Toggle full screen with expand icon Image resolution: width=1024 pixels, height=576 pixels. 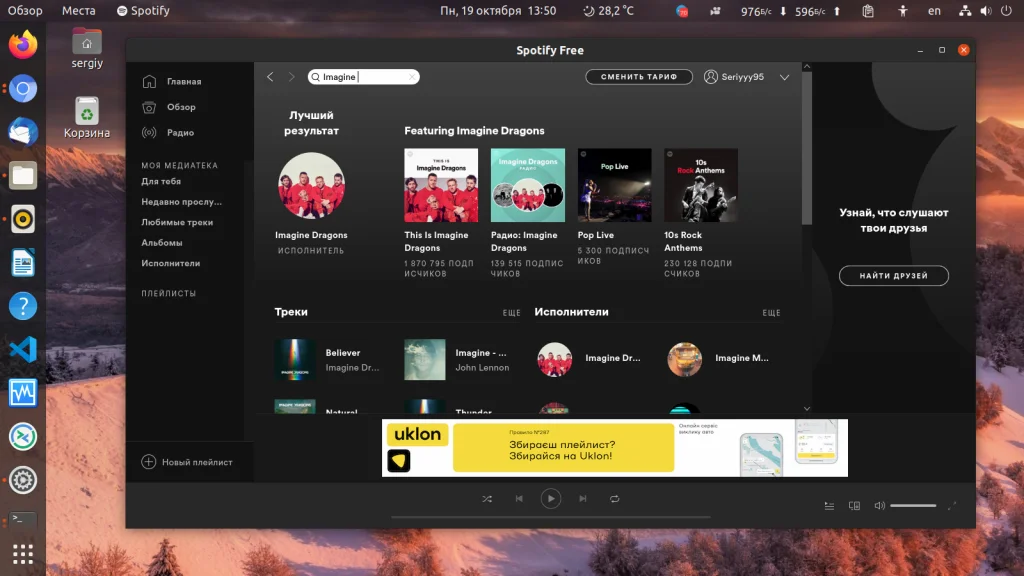point(952,505)
